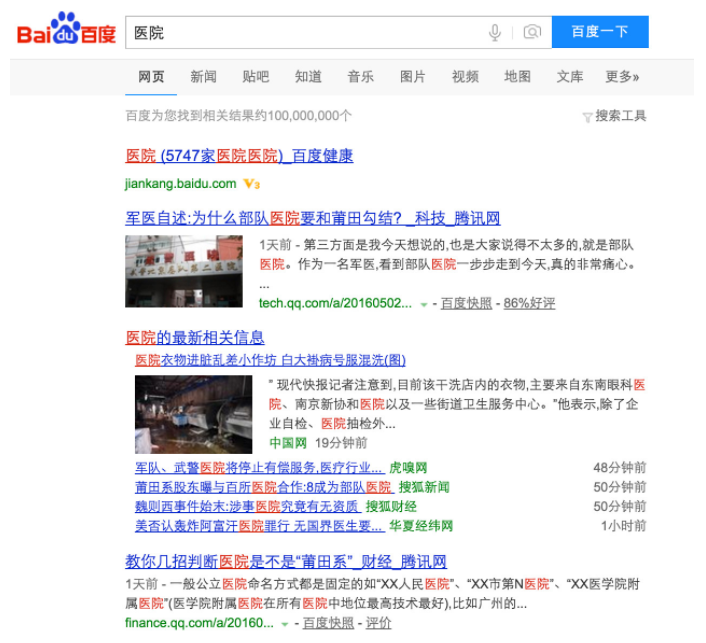The height and width of the screenshot is (643, 706).
Task: Open 莆田系股东曝与百所医院合作 news link
Action: point(264,487)
